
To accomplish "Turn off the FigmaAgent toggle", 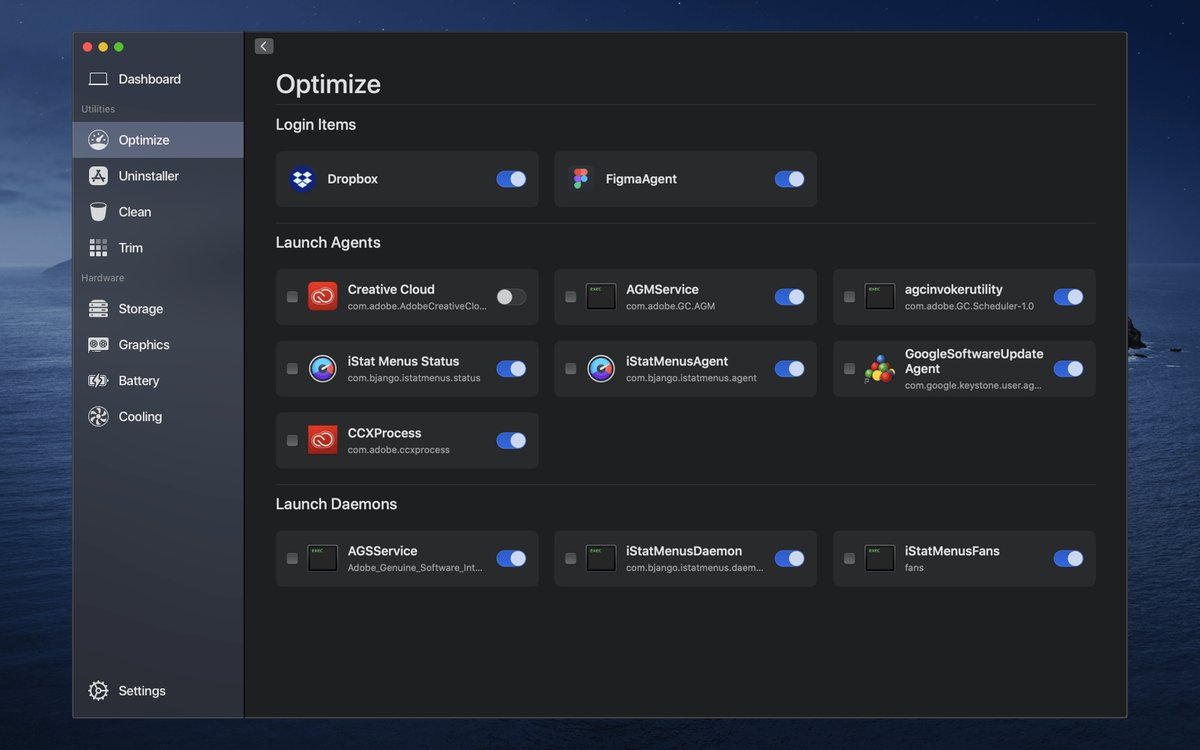I will click(x=789, y=179).
